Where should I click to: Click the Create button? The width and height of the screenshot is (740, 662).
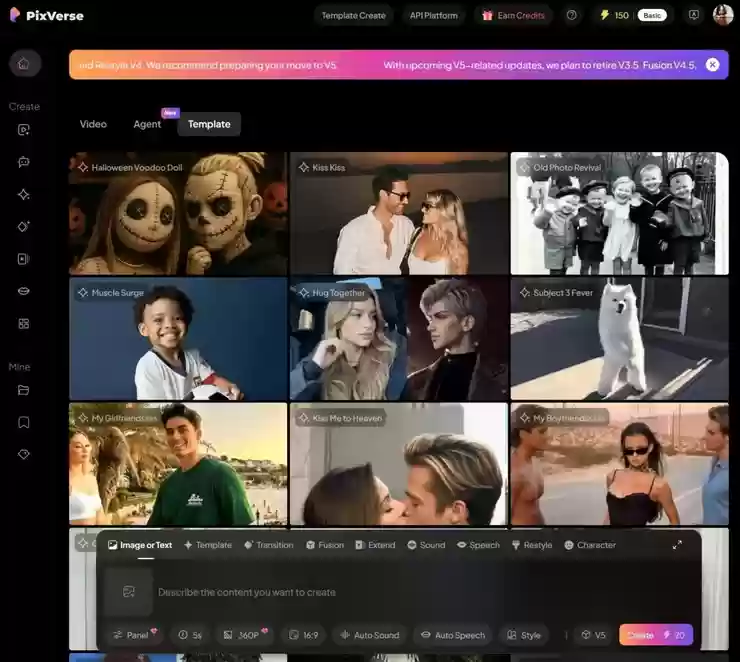(x=655, y=635)
